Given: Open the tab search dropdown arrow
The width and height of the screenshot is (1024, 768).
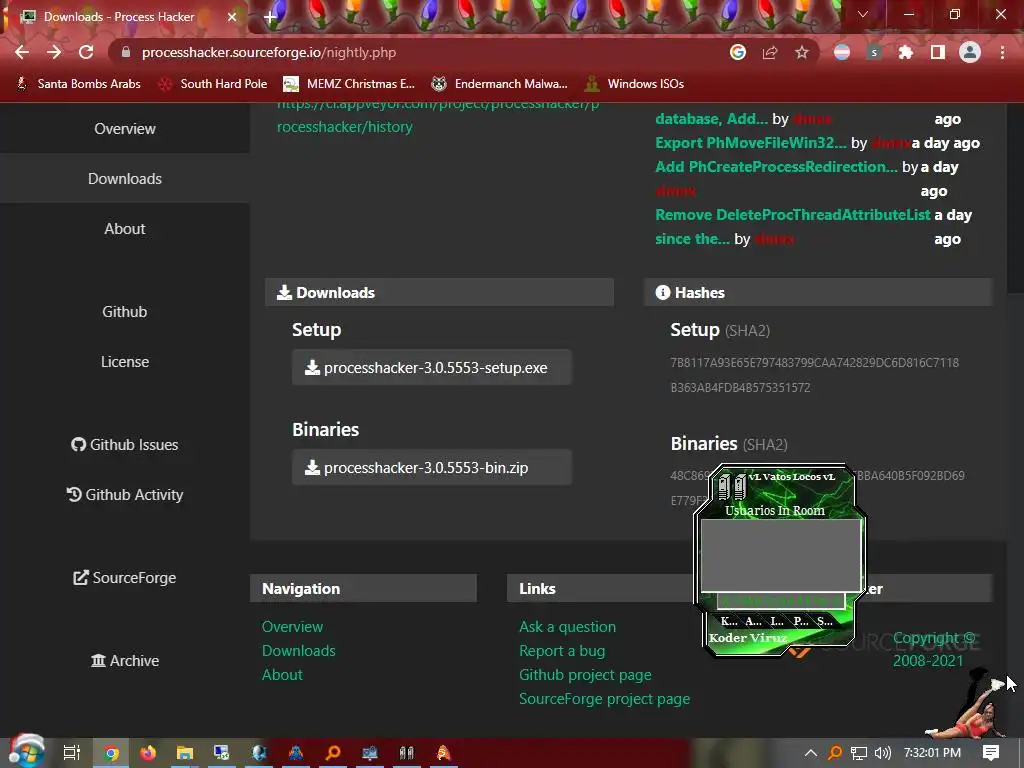Looking at the screenshot, I should pyautogui.click(x=863, y=14).
